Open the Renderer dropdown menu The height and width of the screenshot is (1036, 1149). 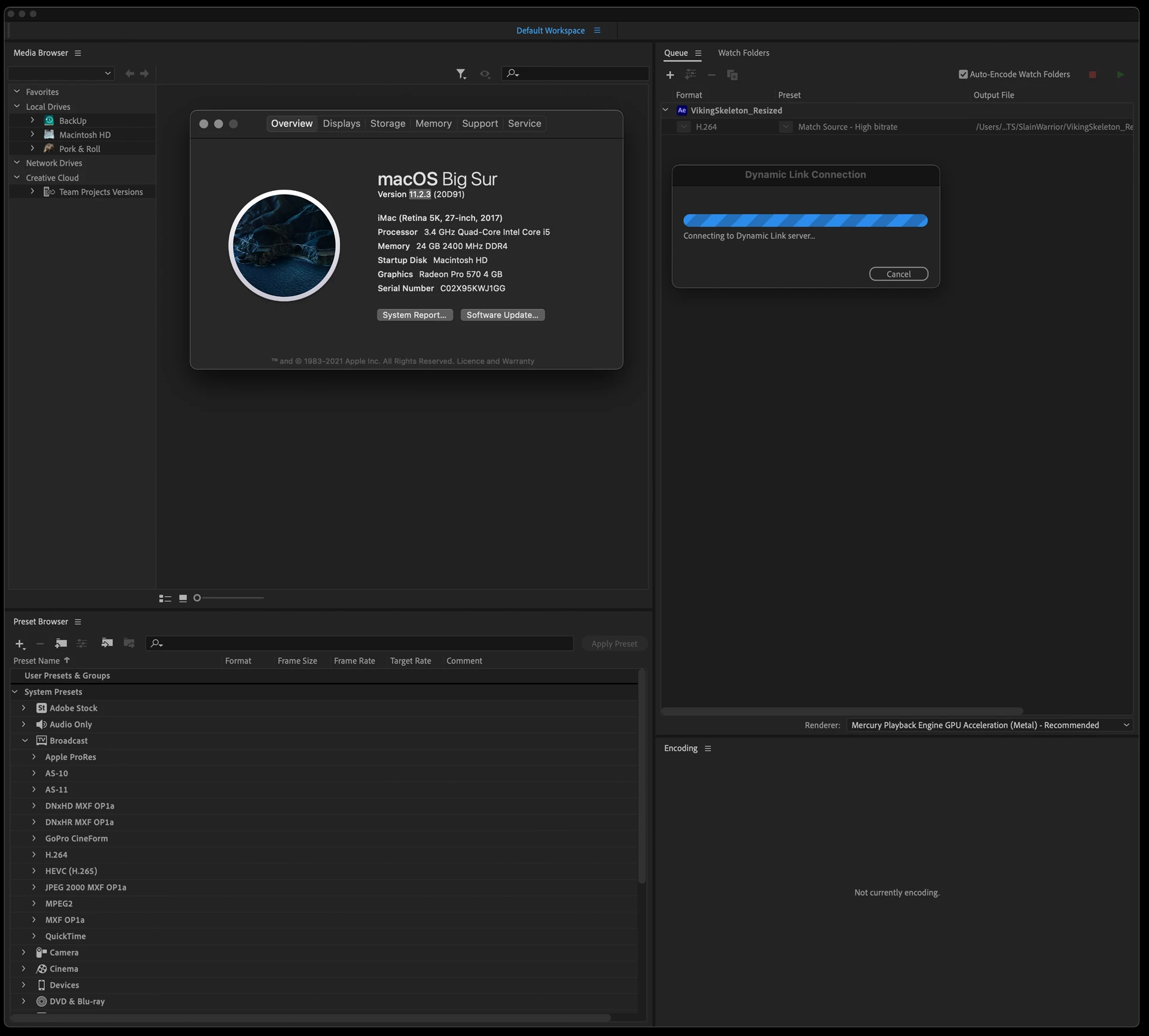pos(989,725)
